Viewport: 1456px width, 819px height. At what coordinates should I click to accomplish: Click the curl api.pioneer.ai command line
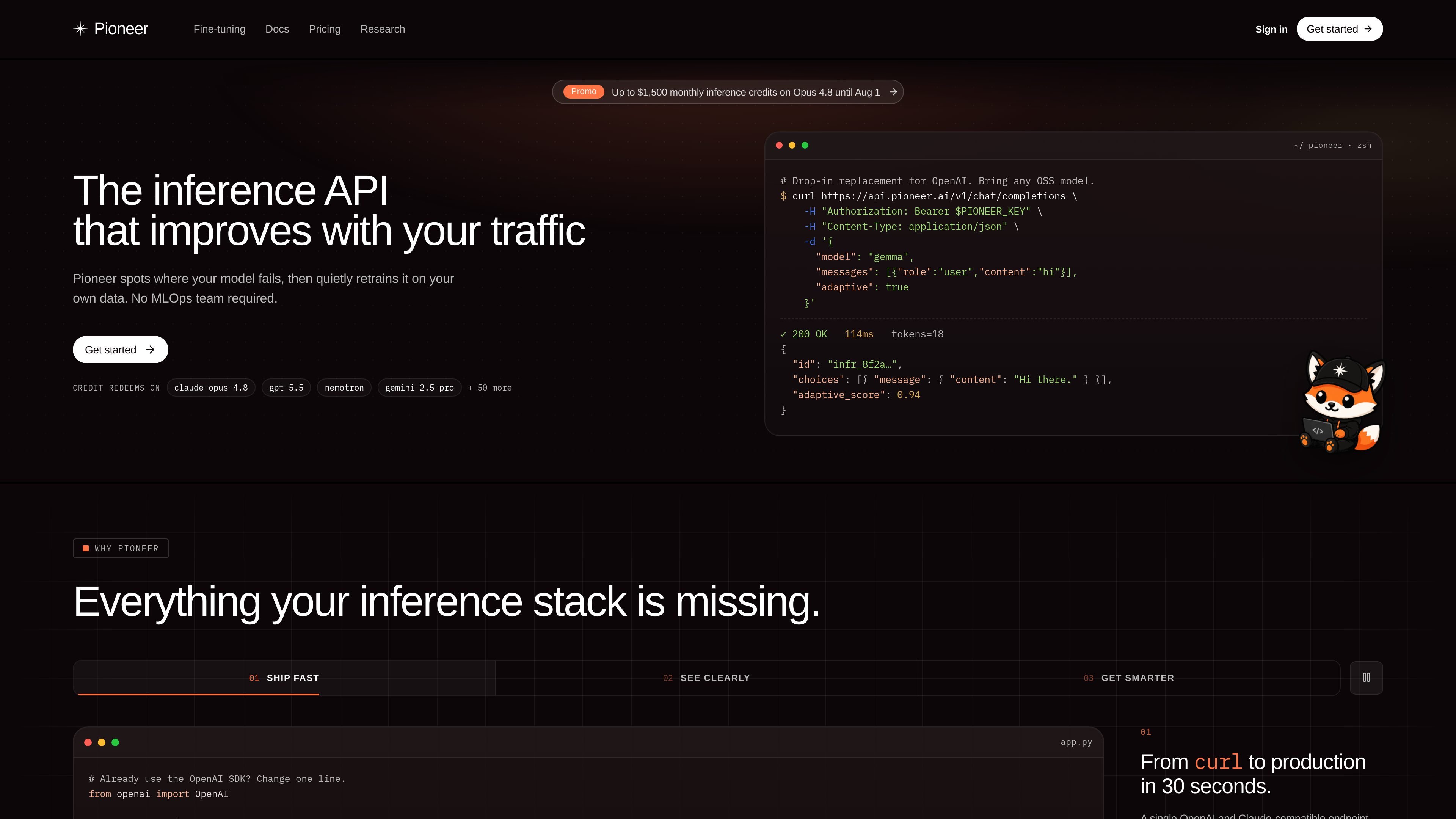929,196
